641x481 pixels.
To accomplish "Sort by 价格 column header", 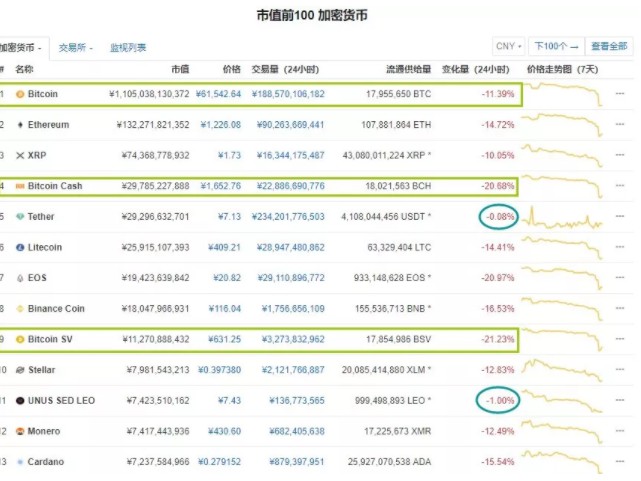I will coord(232,69).
